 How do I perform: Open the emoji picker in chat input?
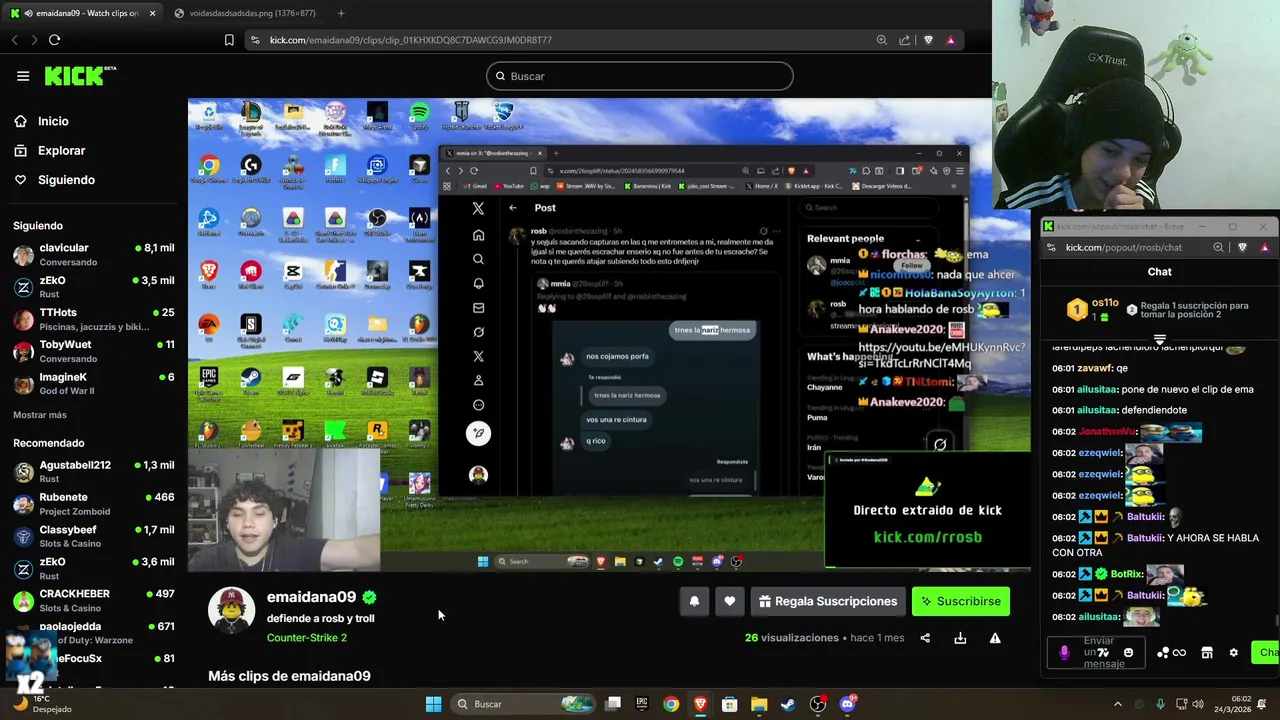click(1128, 652)
